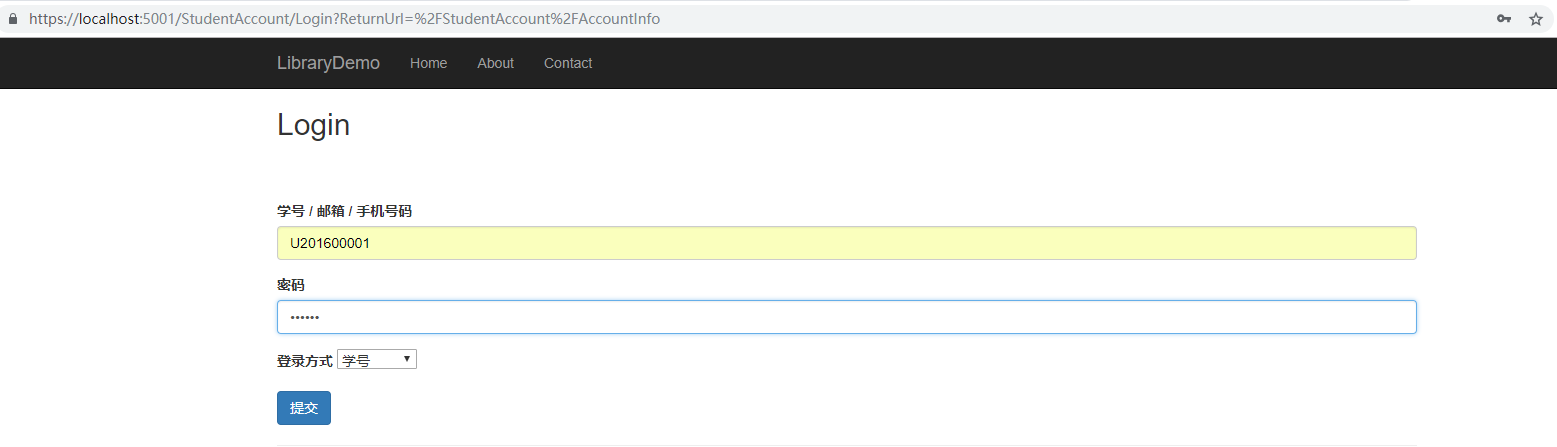Click the port 5001 in the URL

pyautogui.click(x=158, y=19)
